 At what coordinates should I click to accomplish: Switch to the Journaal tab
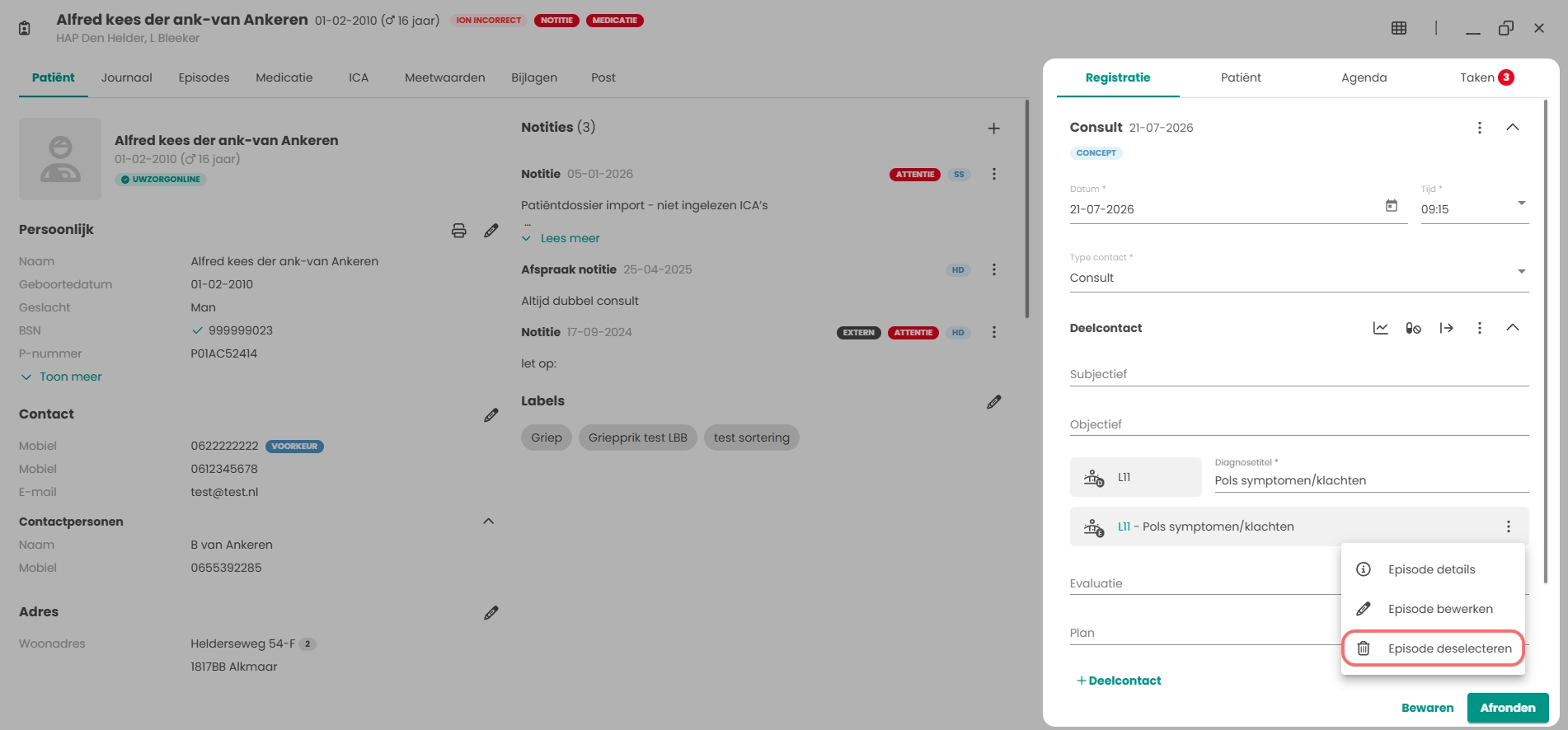(x=127, y=77)
